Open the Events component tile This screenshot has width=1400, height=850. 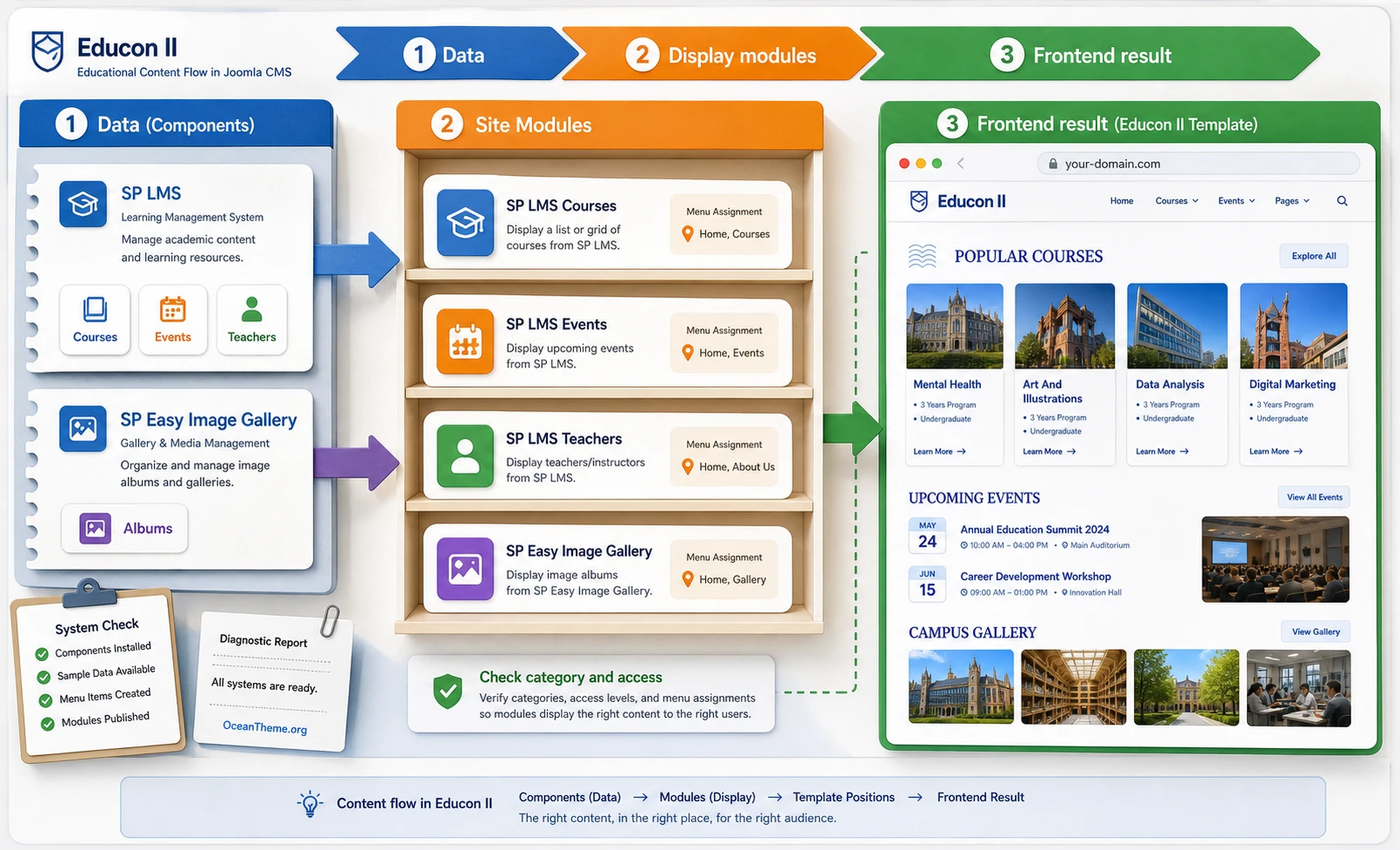[x=172, y=319]
